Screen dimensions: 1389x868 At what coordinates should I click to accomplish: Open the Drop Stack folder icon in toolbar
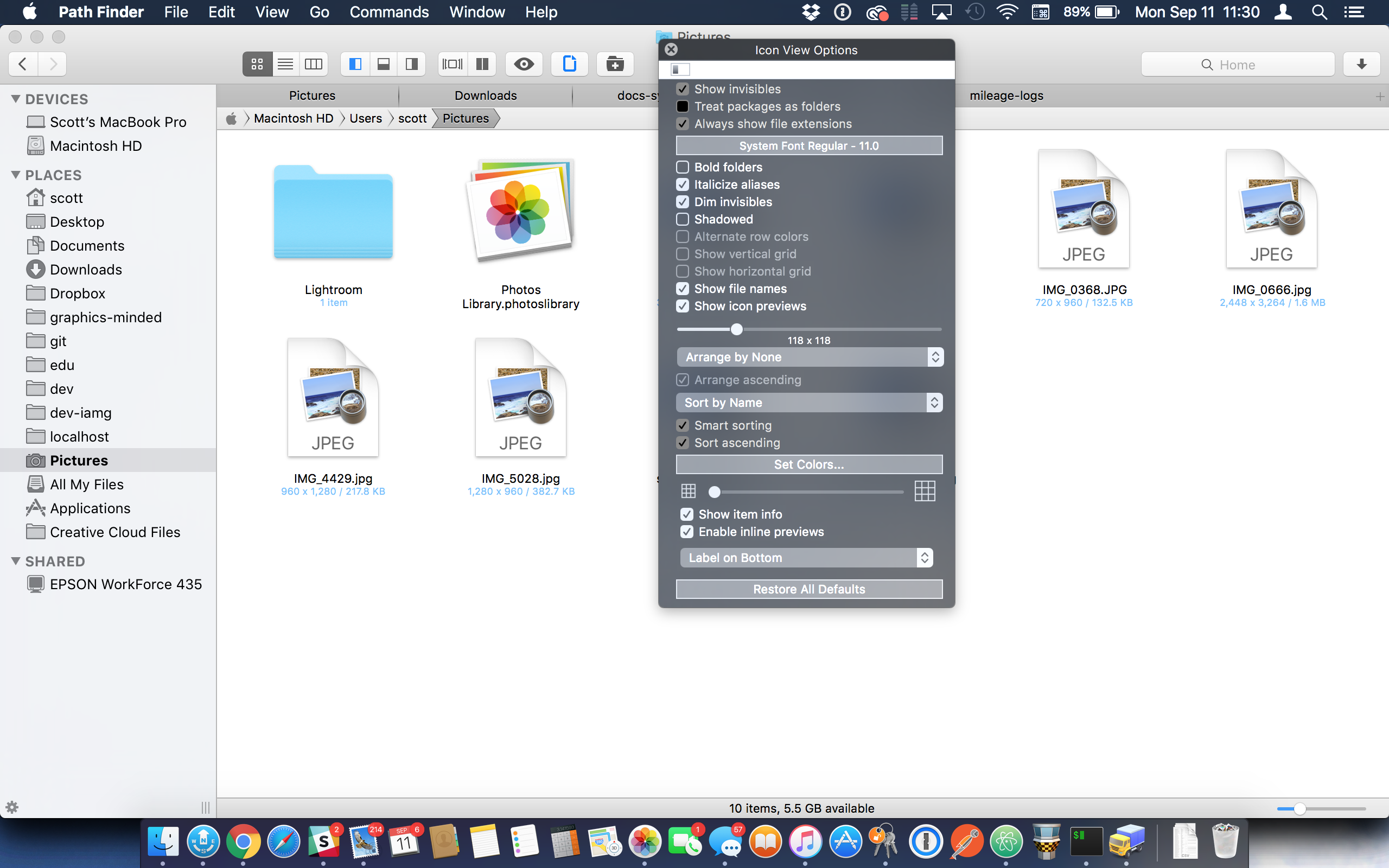pos(615,63)
